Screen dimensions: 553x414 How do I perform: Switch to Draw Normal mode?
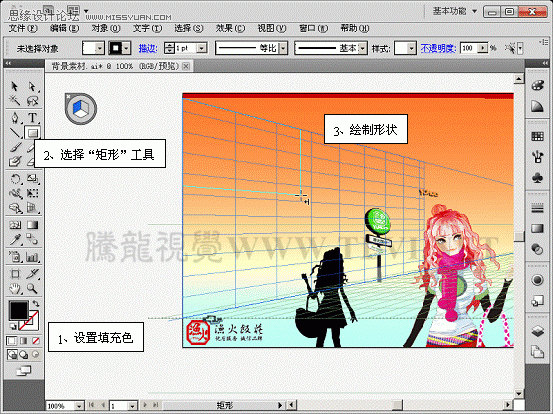pyautogui.click(x=12, y=354)
